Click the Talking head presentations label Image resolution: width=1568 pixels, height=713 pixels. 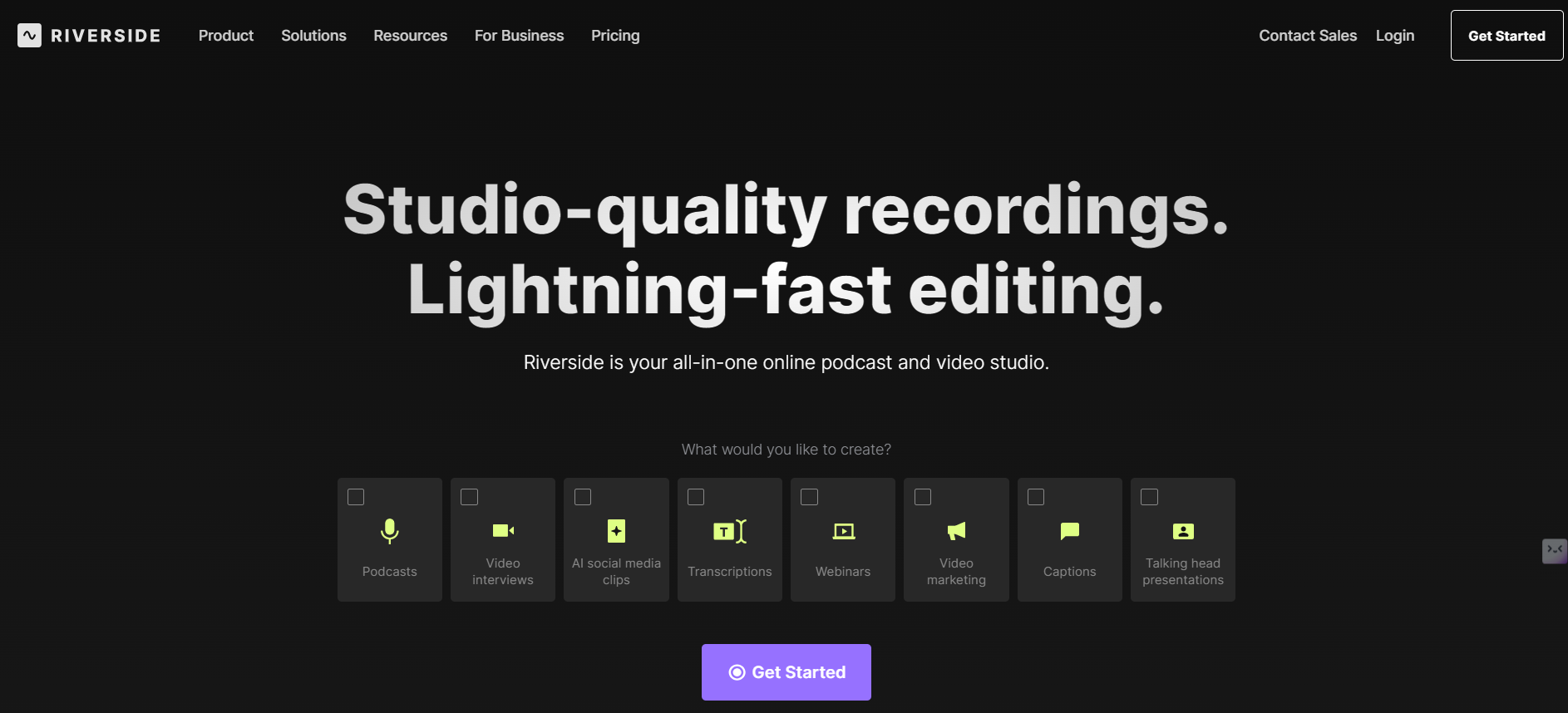coord(1183,572)
